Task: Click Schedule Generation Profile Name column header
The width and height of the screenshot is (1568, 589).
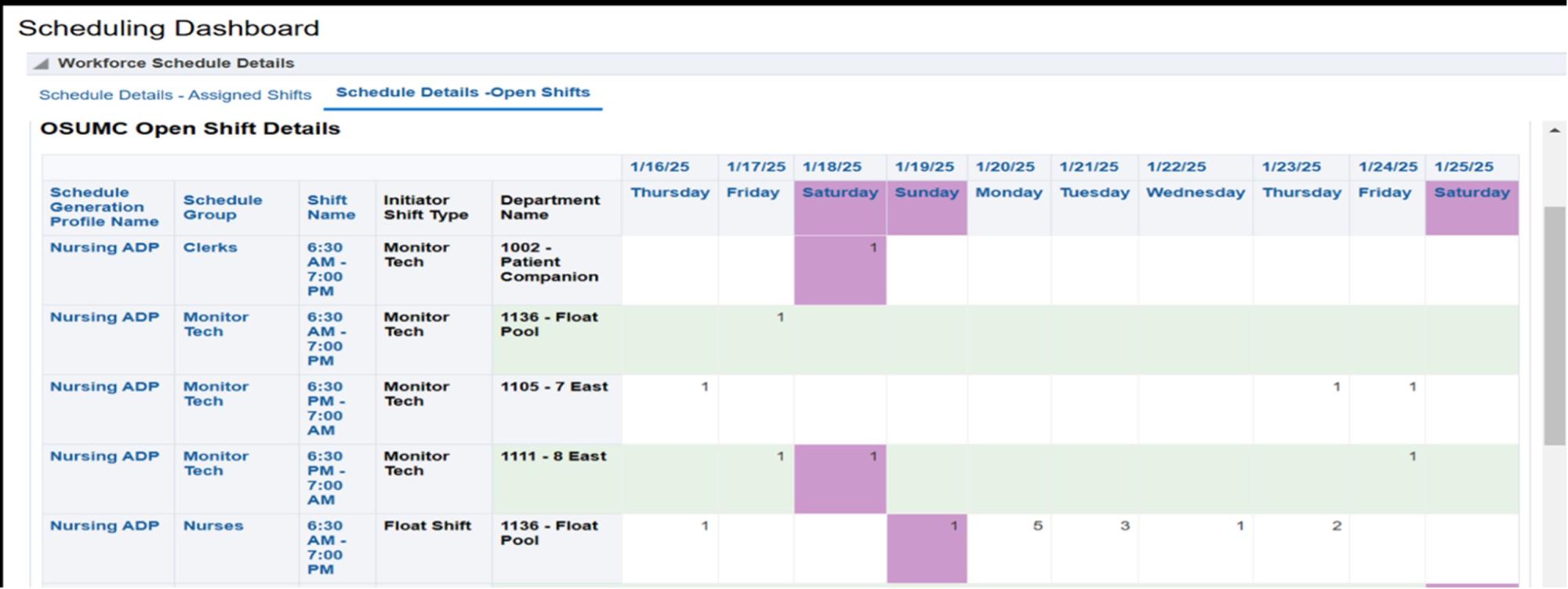Action: (104, 207)
